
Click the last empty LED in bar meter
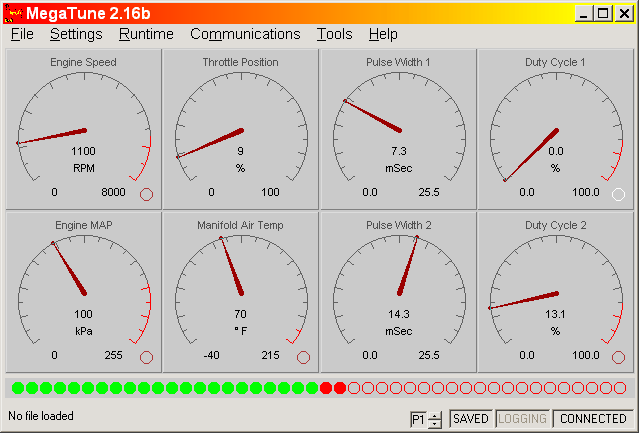click(619, 388)
